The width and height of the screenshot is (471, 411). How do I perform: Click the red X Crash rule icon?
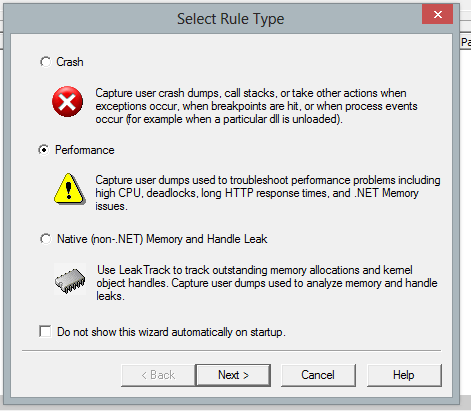pos(67,102)
